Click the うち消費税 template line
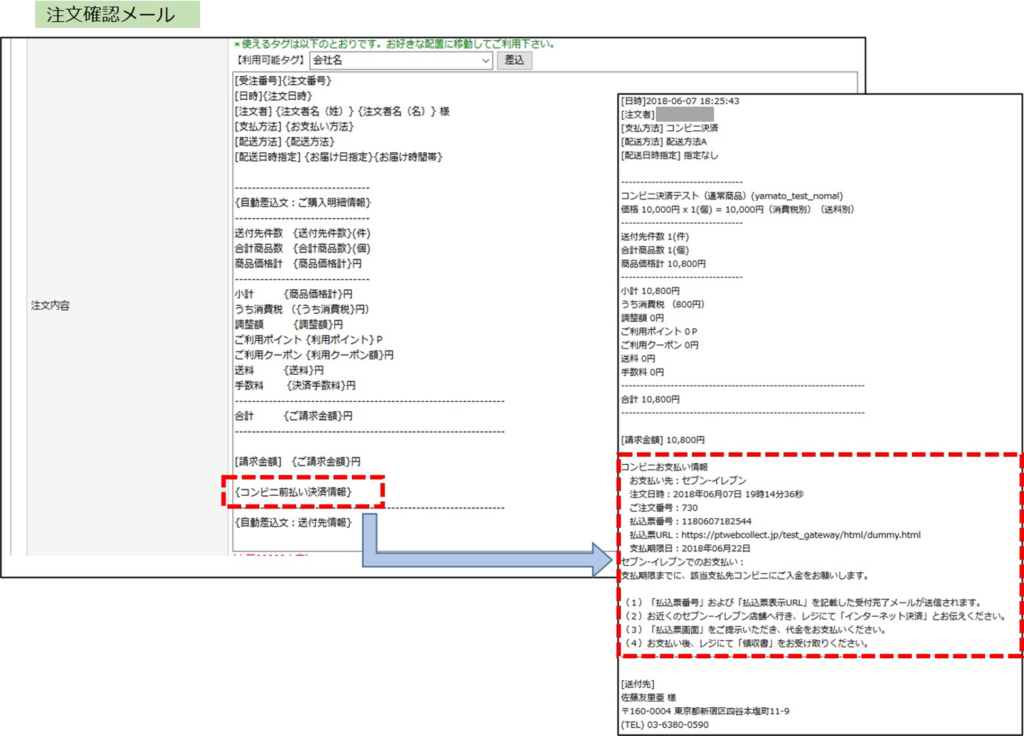Viewport: 1024px width, 736px height. 302,309
